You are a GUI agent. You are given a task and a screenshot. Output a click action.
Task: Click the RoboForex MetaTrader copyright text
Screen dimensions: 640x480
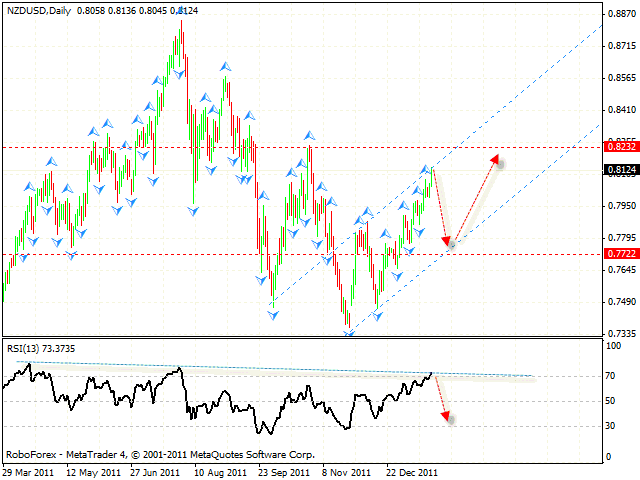click(x=160, y=453)
